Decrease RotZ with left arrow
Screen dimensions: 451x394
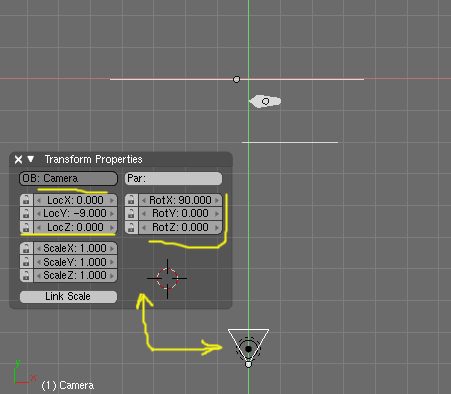coord(144,227)
